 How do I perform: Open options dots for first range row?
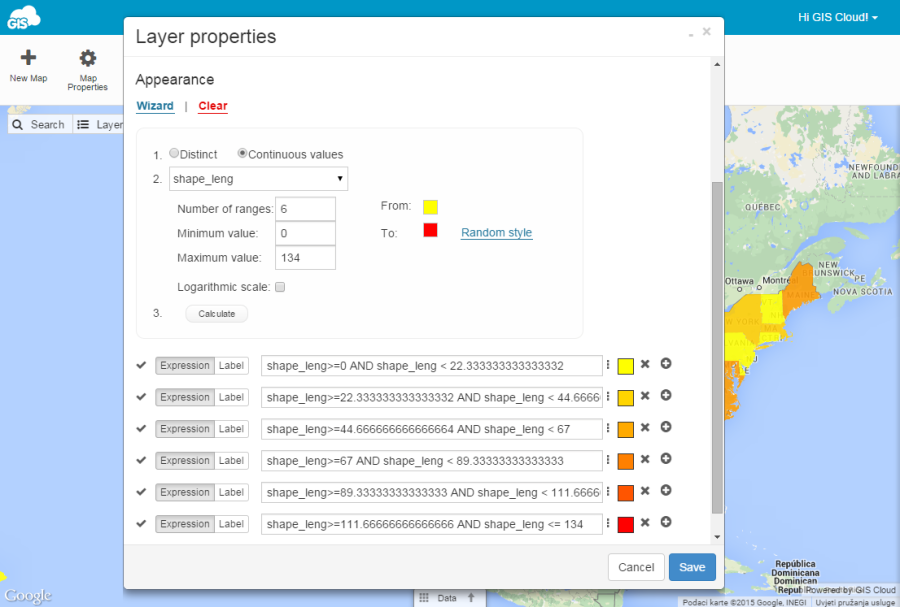[608, 364]
